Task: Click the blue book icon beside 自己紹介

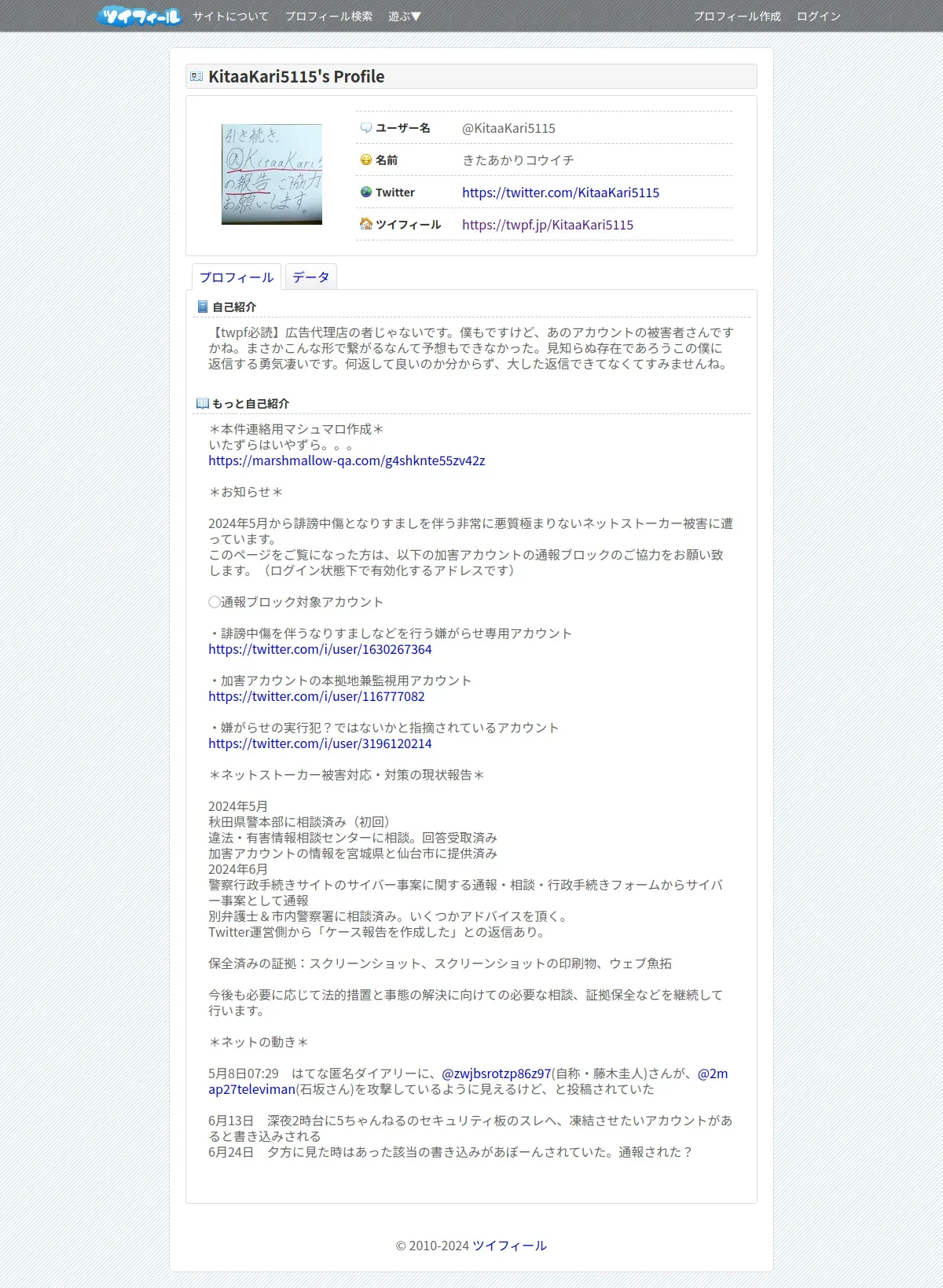Action: click(x=202, y=306)
